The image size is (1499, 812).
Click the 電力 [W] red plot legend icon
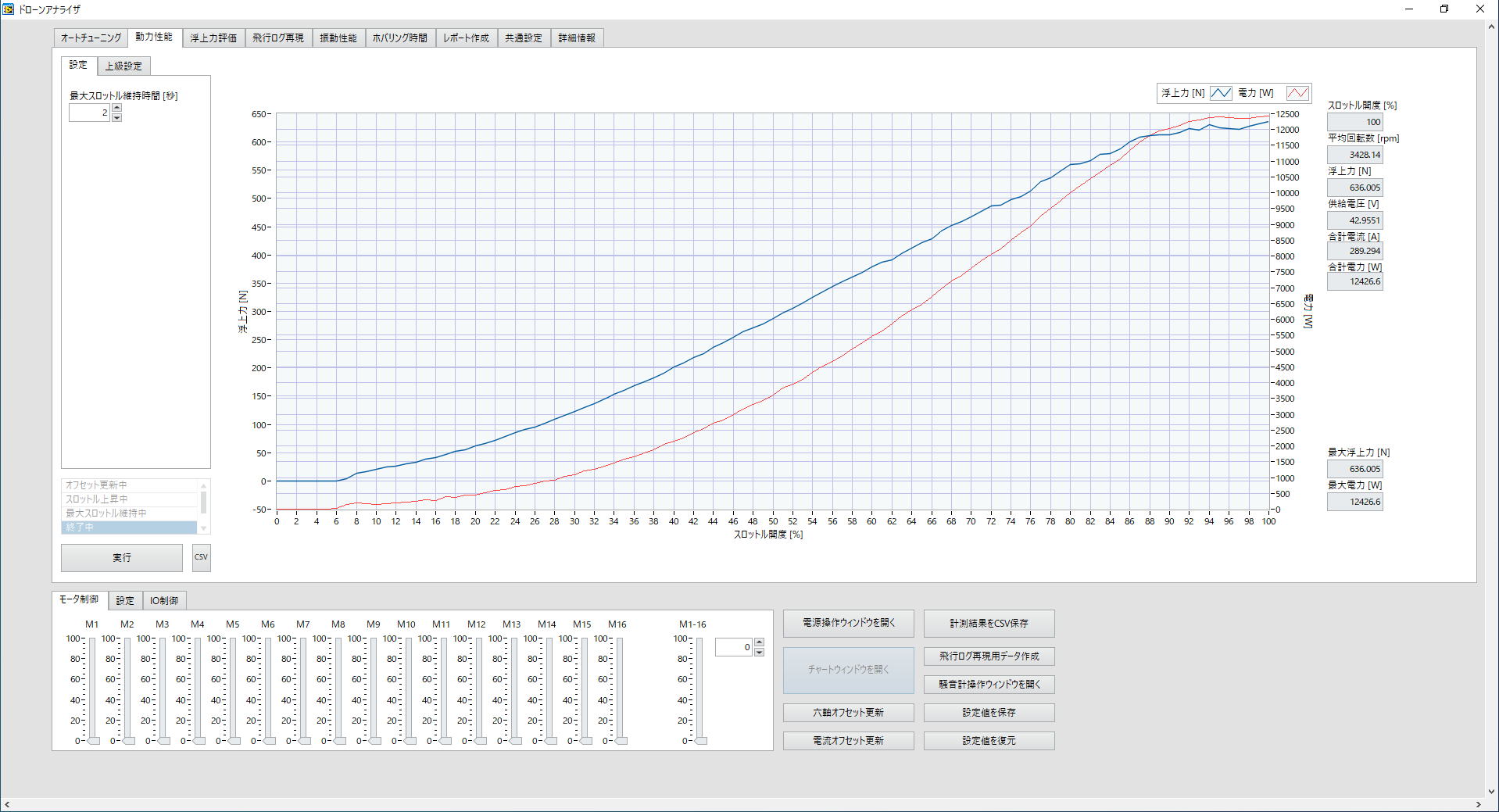tap(1297, 93)
